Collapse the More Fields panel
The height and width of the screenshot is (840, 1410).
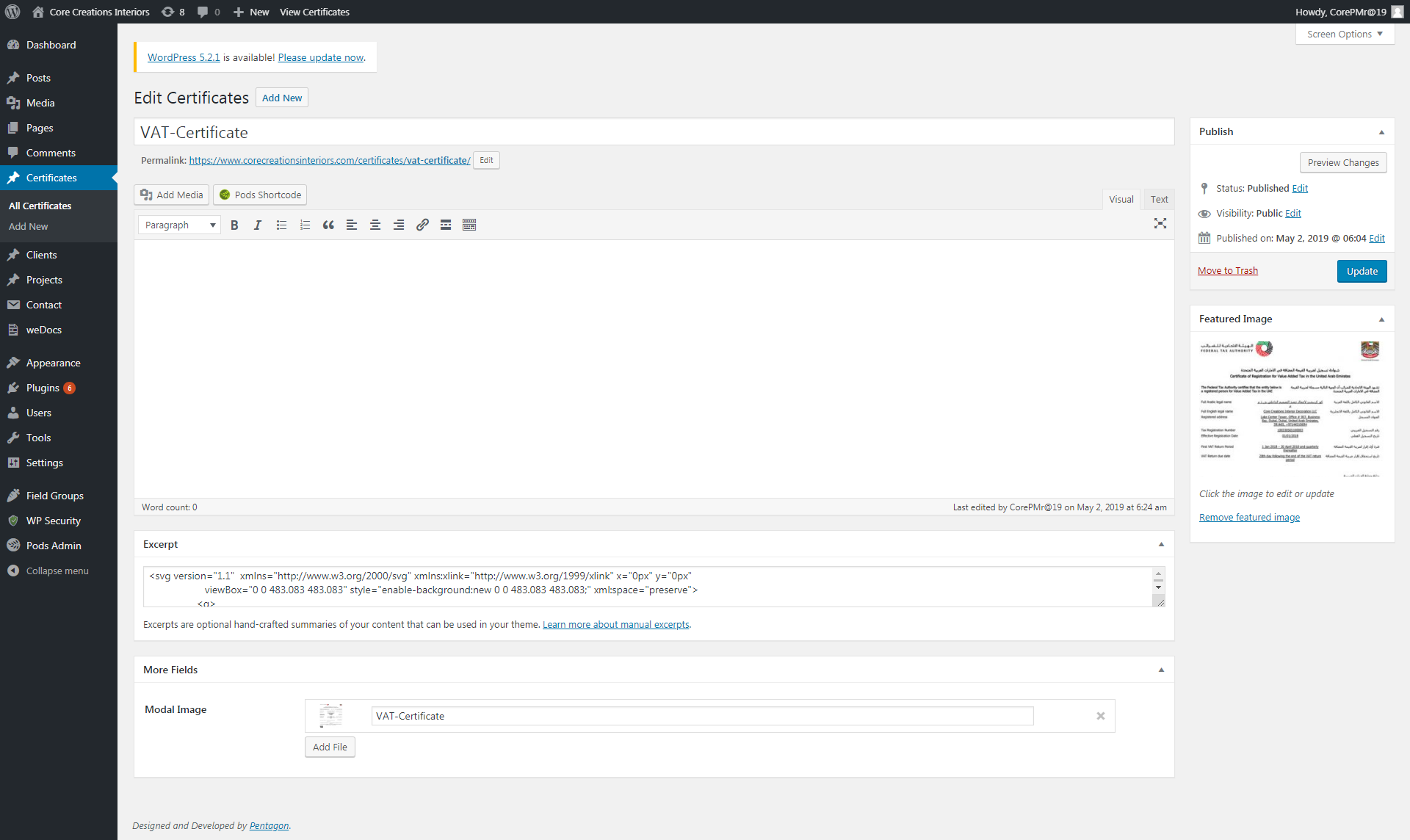(1161, 670)
